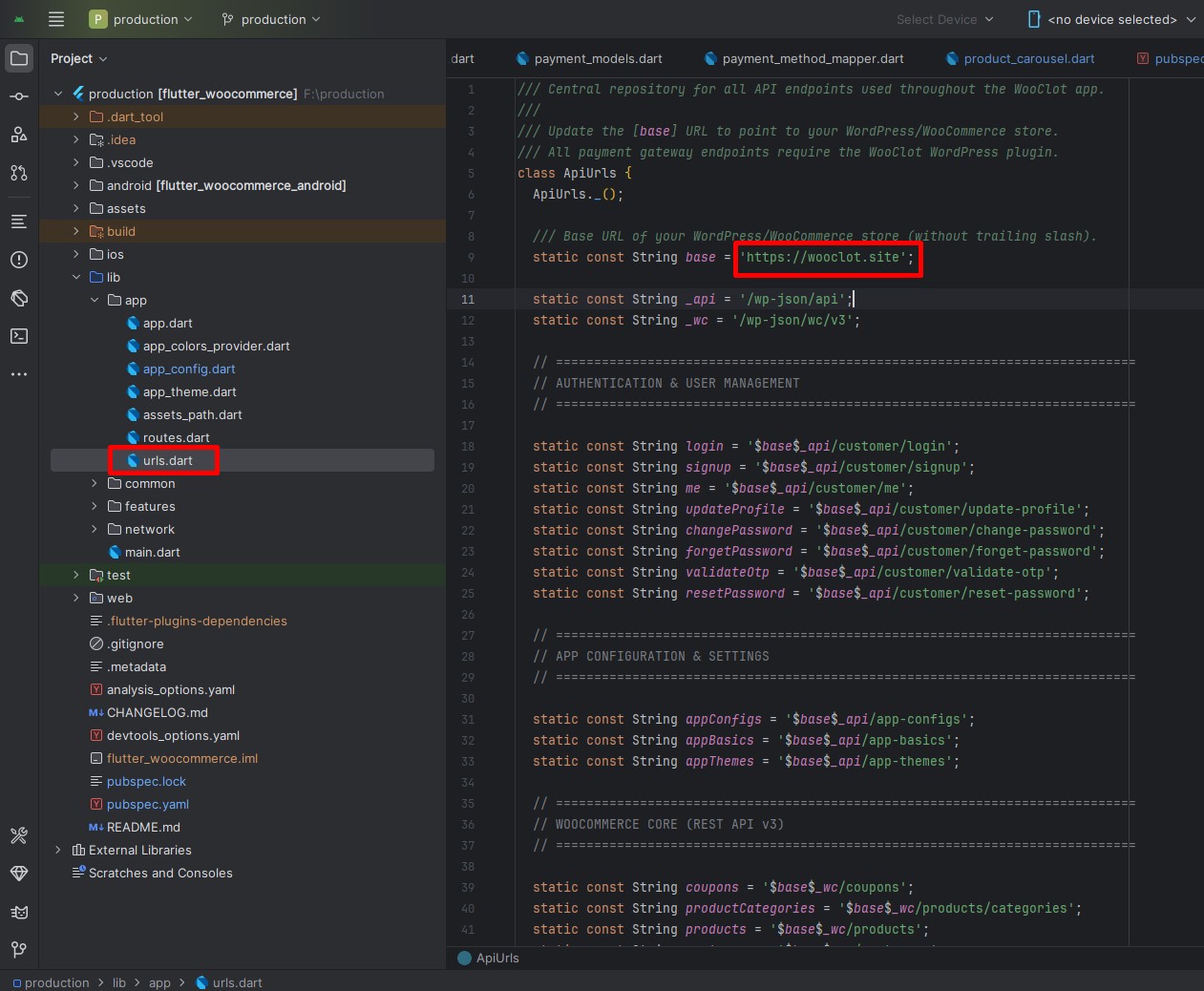Click the More Tool Windows ellipsis icon

19,373
